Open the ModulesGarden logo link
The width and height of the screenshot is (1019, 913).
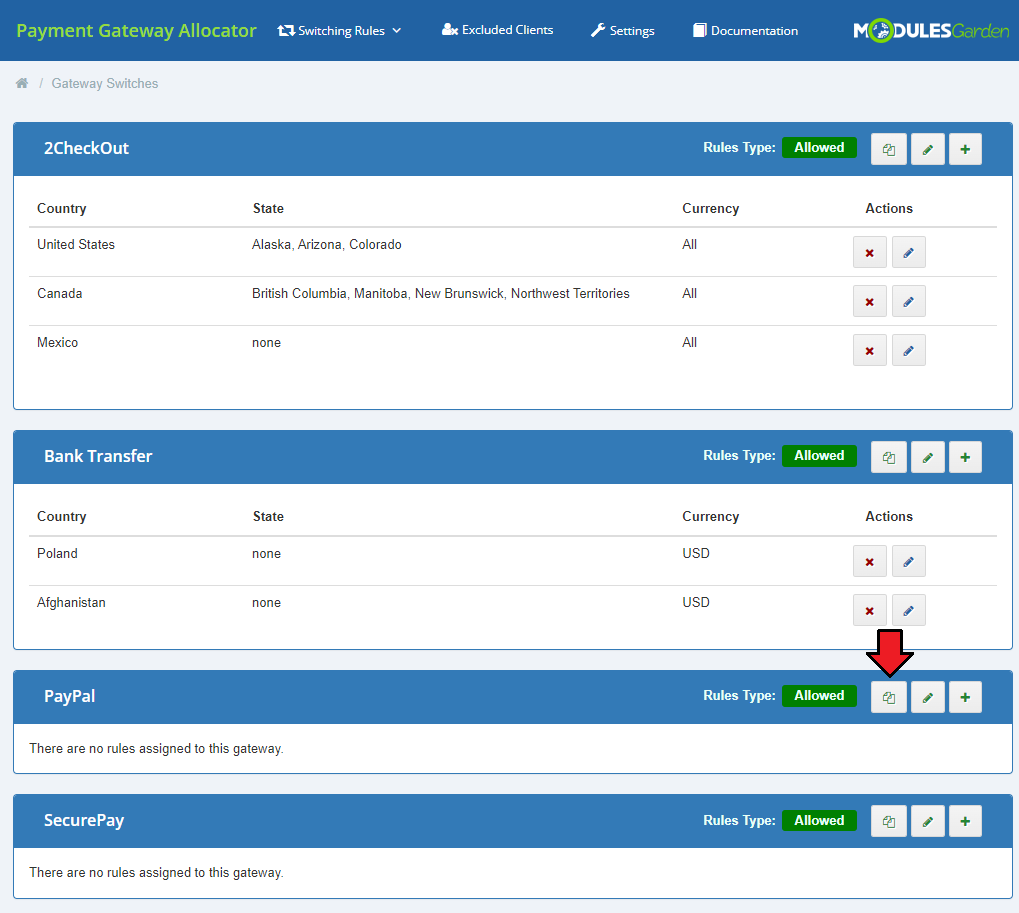click(x=931, y=31)
